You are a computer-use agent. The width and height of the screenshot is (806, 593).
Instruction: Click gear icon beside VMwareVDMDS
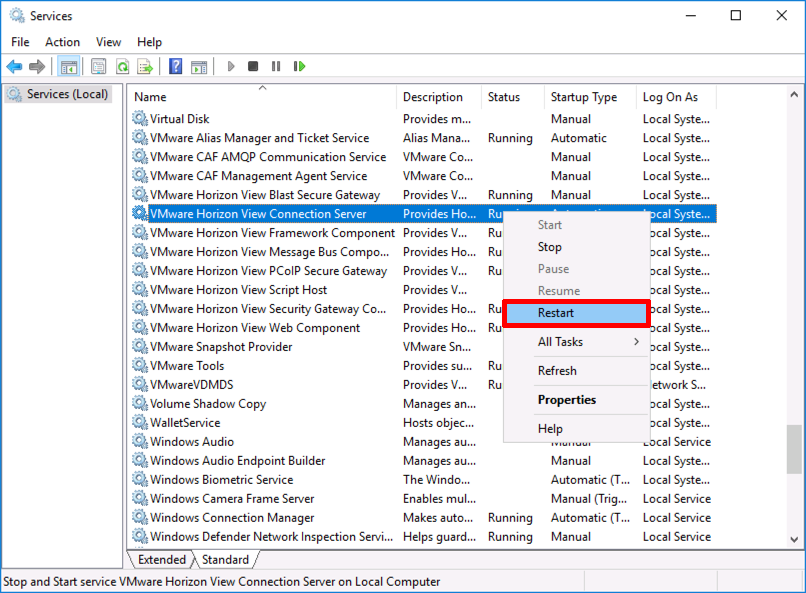pyautogui.click(x=139, y=384)
